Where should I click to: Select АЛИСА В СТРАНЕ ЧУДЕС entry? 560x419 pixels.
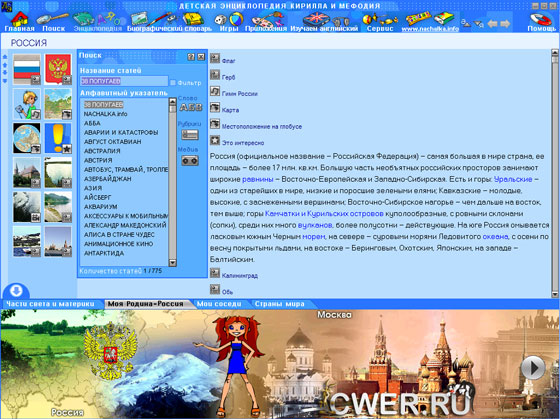click(x=119, y=234)
